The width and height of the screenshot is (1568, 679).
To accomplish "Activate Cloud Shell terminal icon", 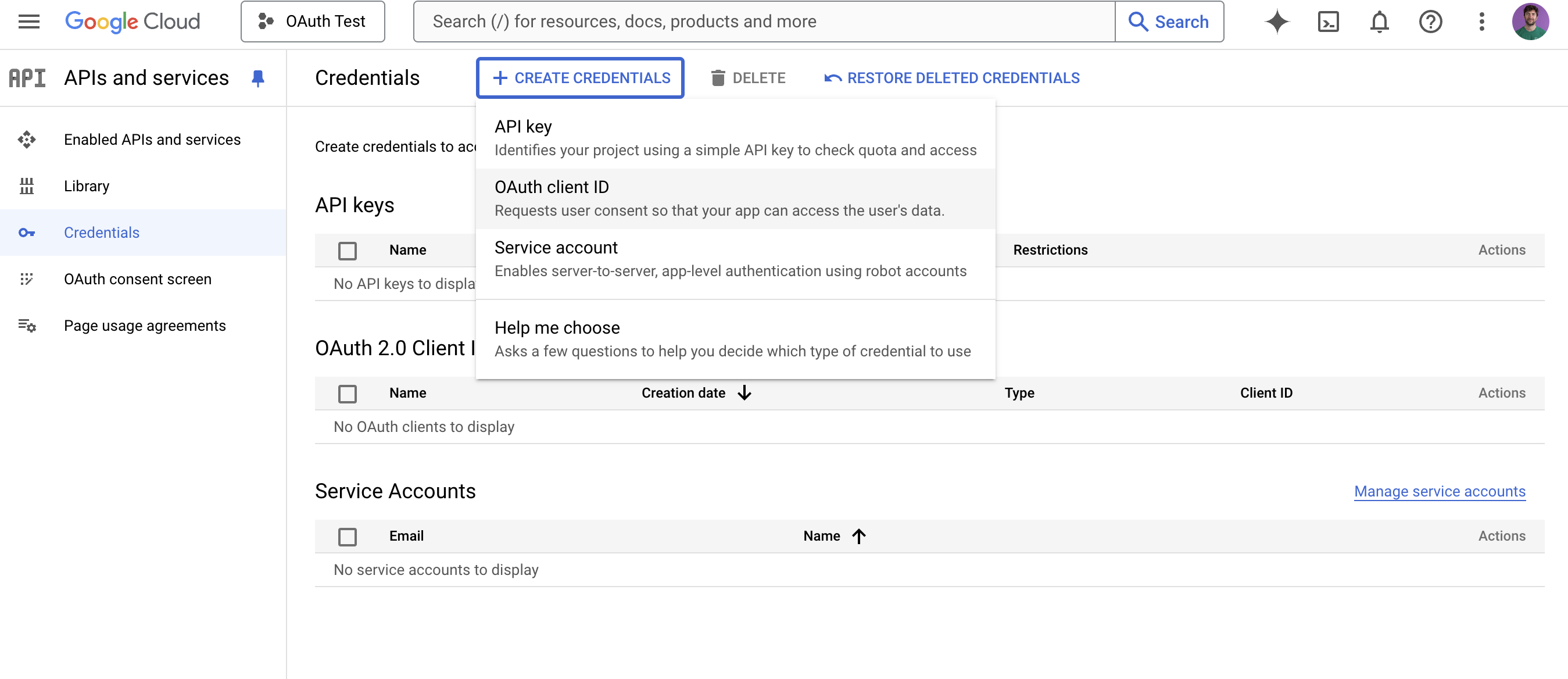I will (x=1328, y=22).
